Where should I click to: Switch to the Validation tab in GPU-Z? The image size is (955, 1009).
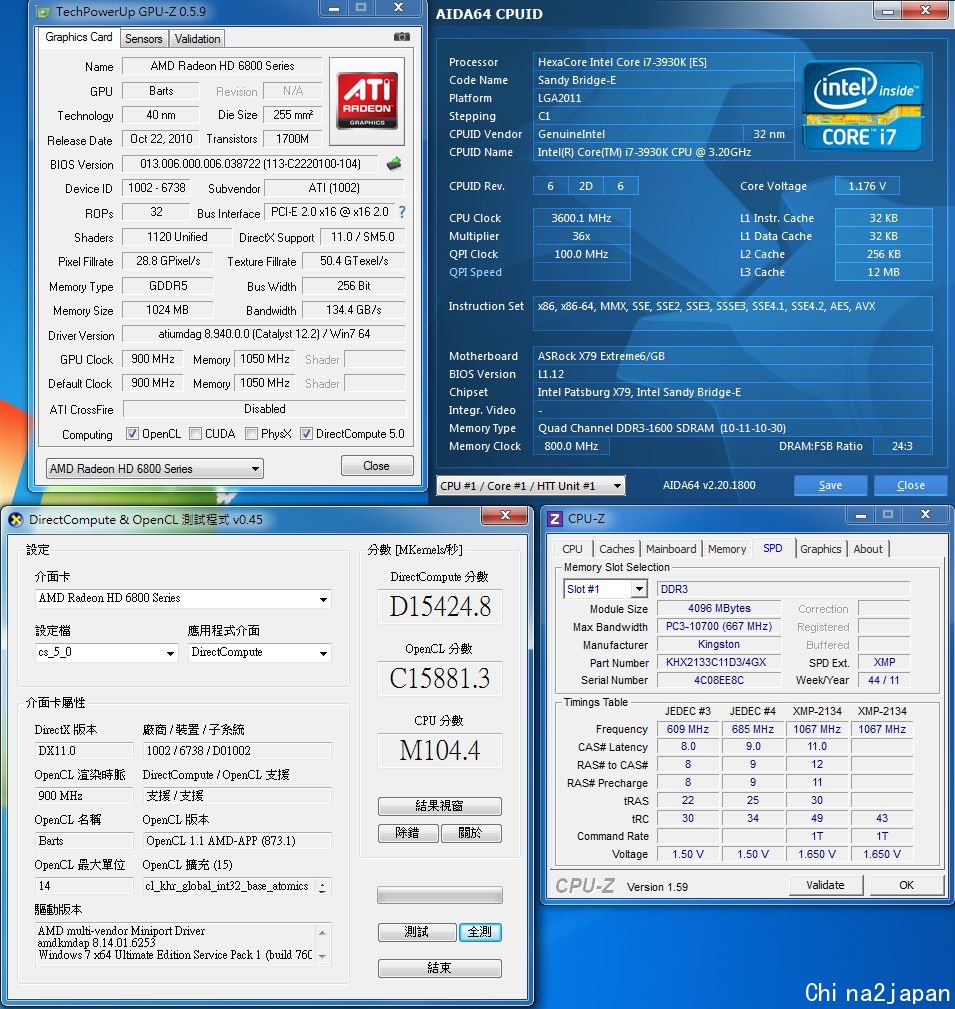coord(197,39)
